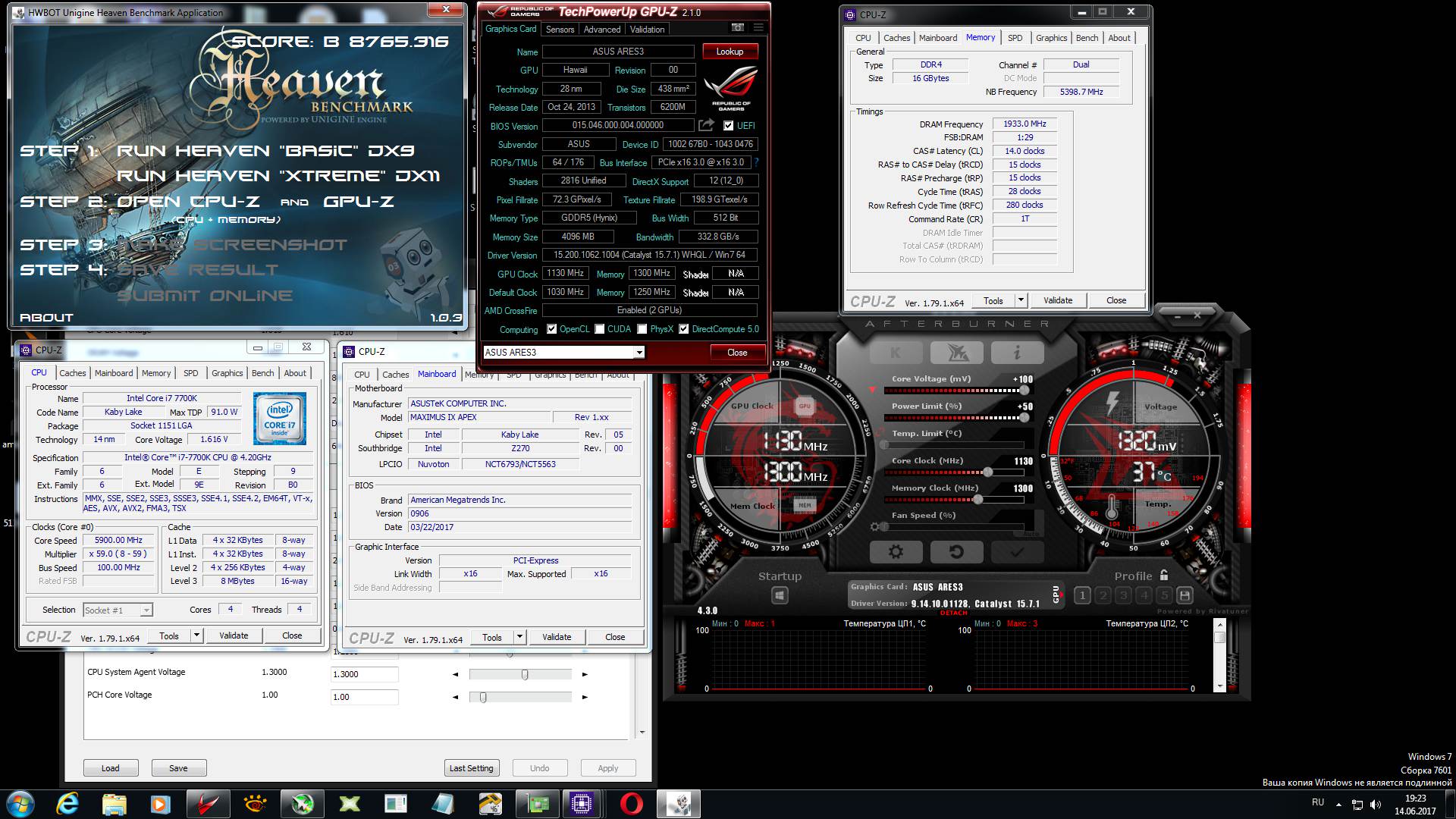Toggle UEFI checkbox in GPU-Z

tap(728, 126)
